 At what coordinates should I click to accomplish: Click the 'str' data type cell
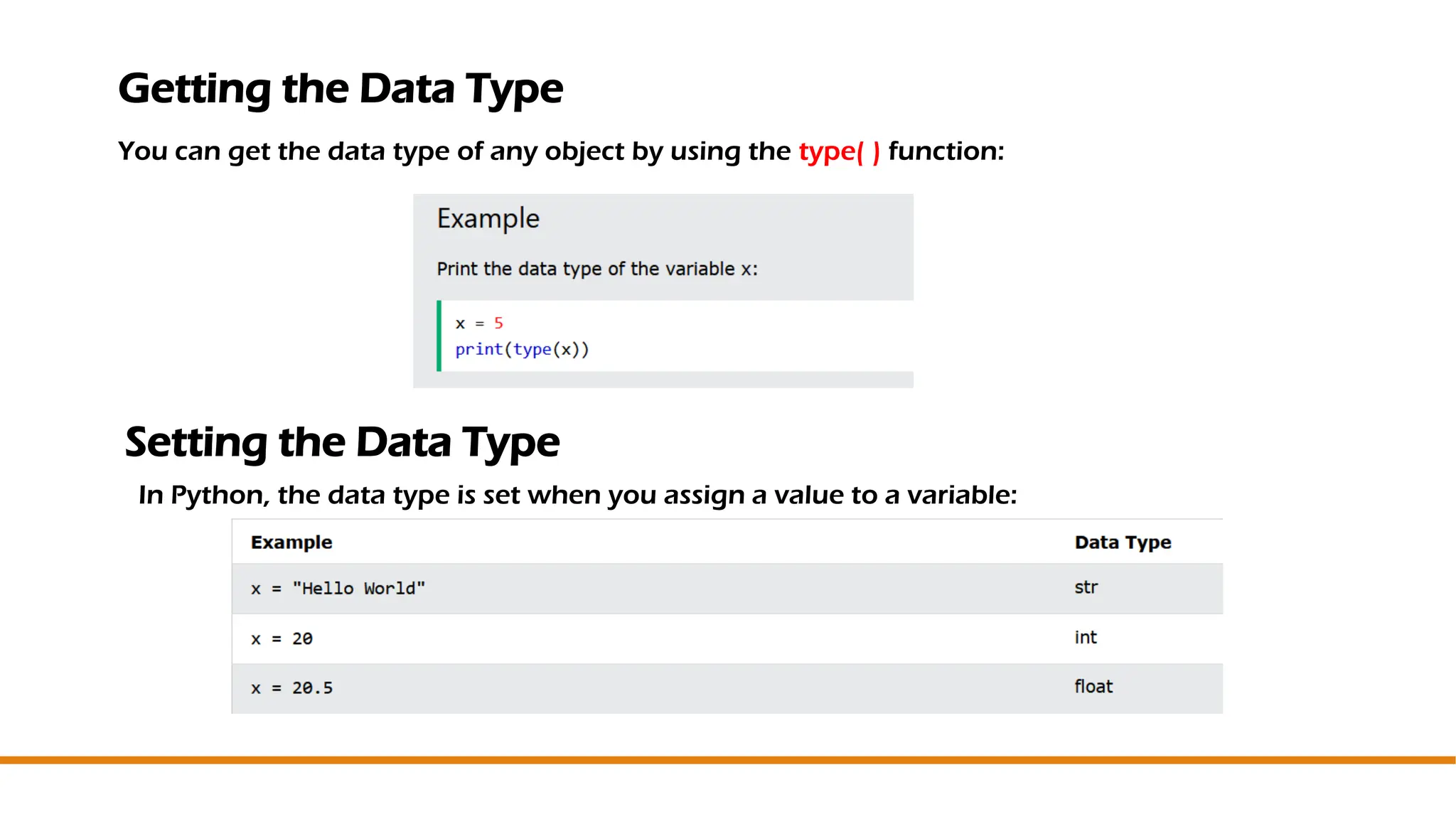tap(1086, 587)
